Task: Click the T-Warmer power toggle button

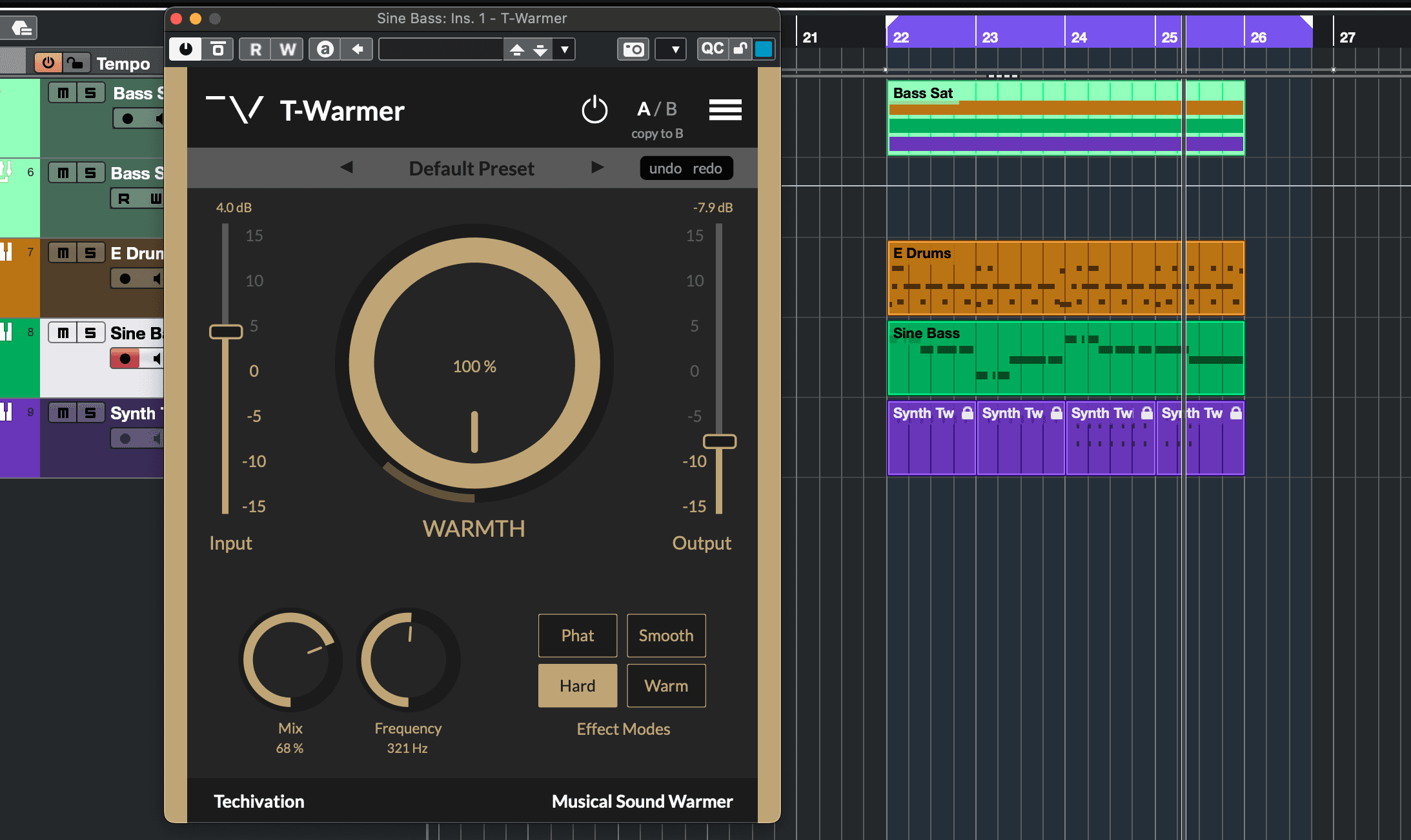Action: click(594, 111)
